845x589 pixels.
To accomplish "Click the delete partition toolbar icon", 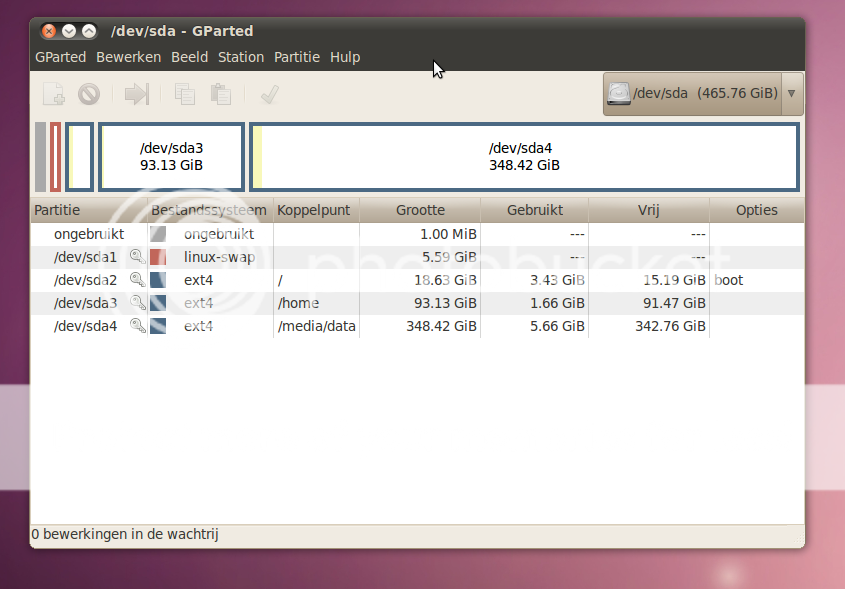I will pos(89,94).
